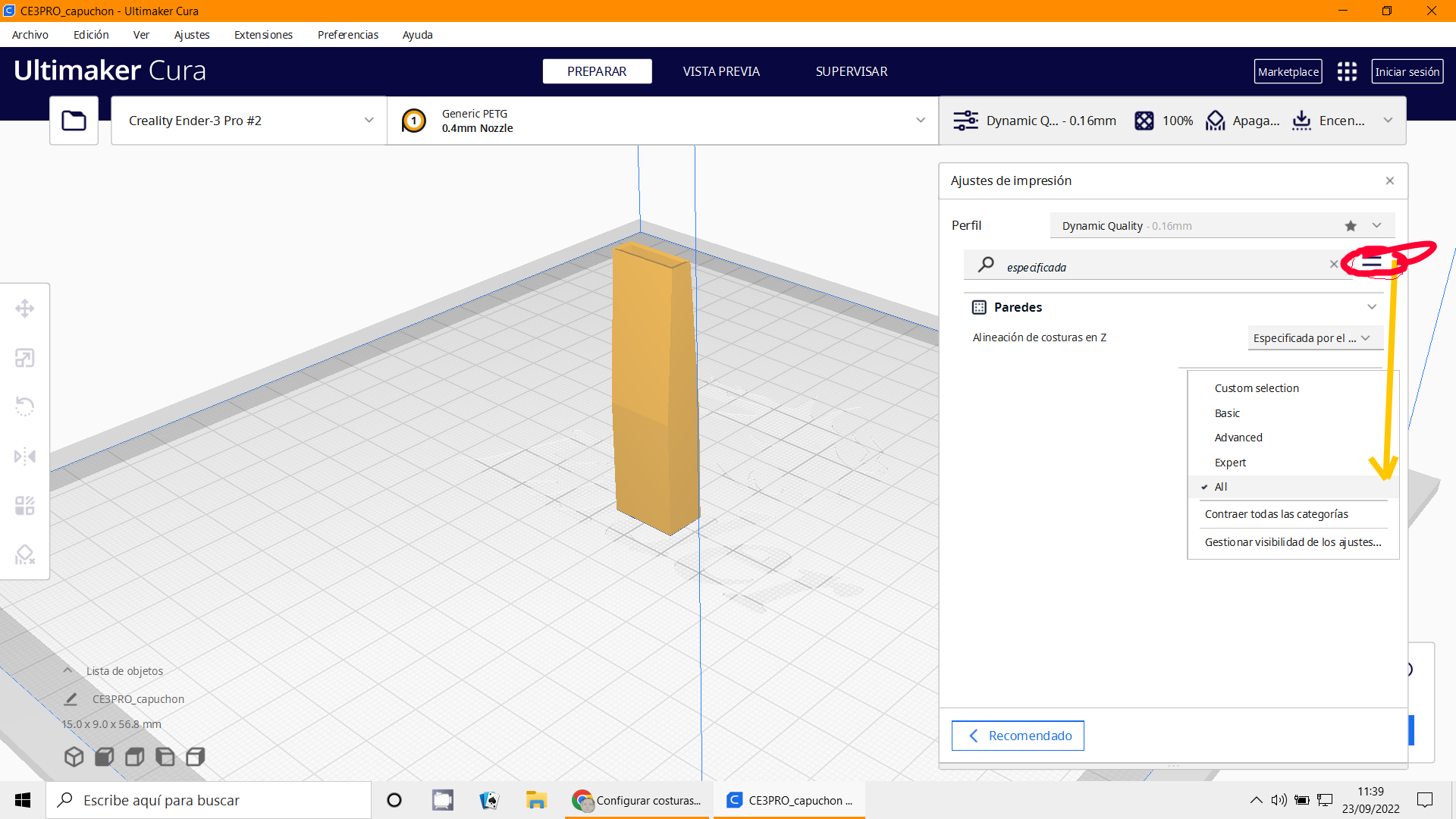Select the All visibility option
The height and width of the screenshot is (819, 1456).
pos(1221,487)
